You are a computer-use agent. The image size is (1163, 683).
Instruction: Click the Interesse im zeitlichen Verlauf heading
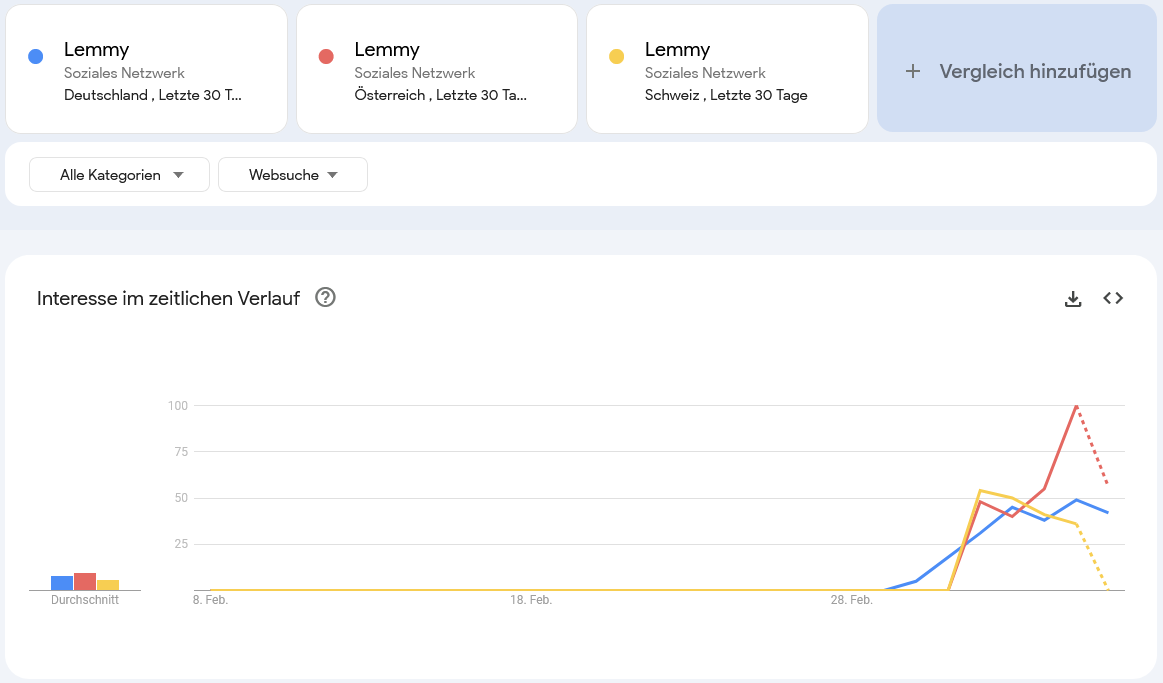pyautogui.click(x=168, y=298)
